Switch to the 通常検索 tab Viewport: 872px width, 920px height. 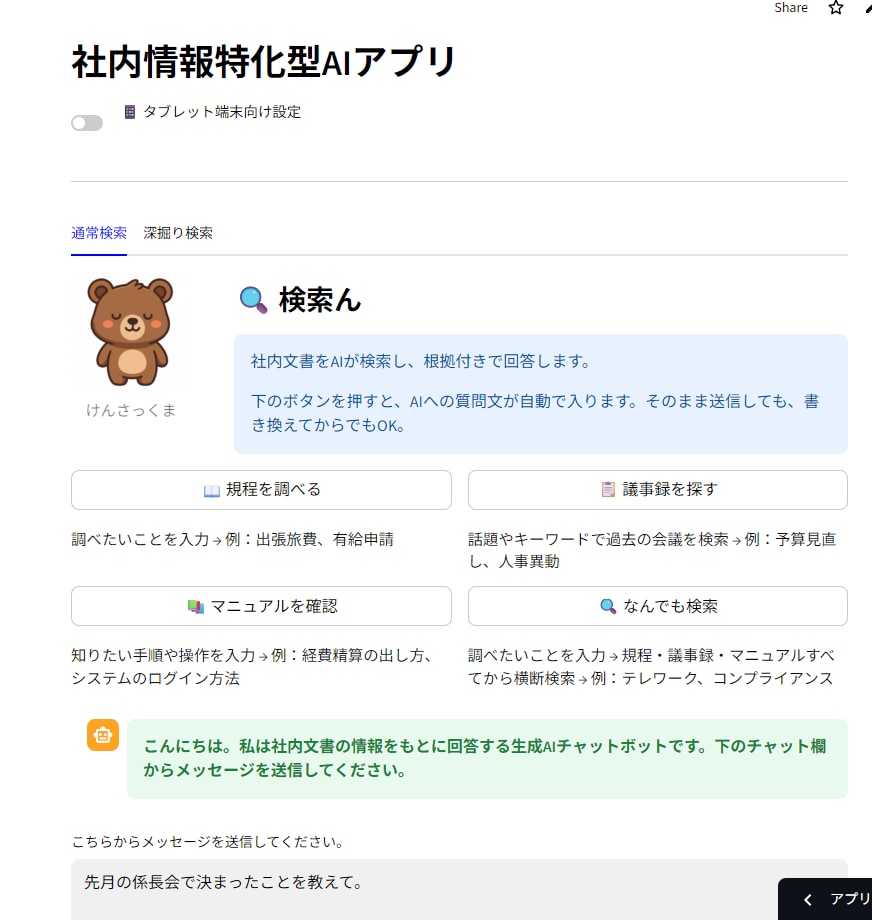coord(99,233)
